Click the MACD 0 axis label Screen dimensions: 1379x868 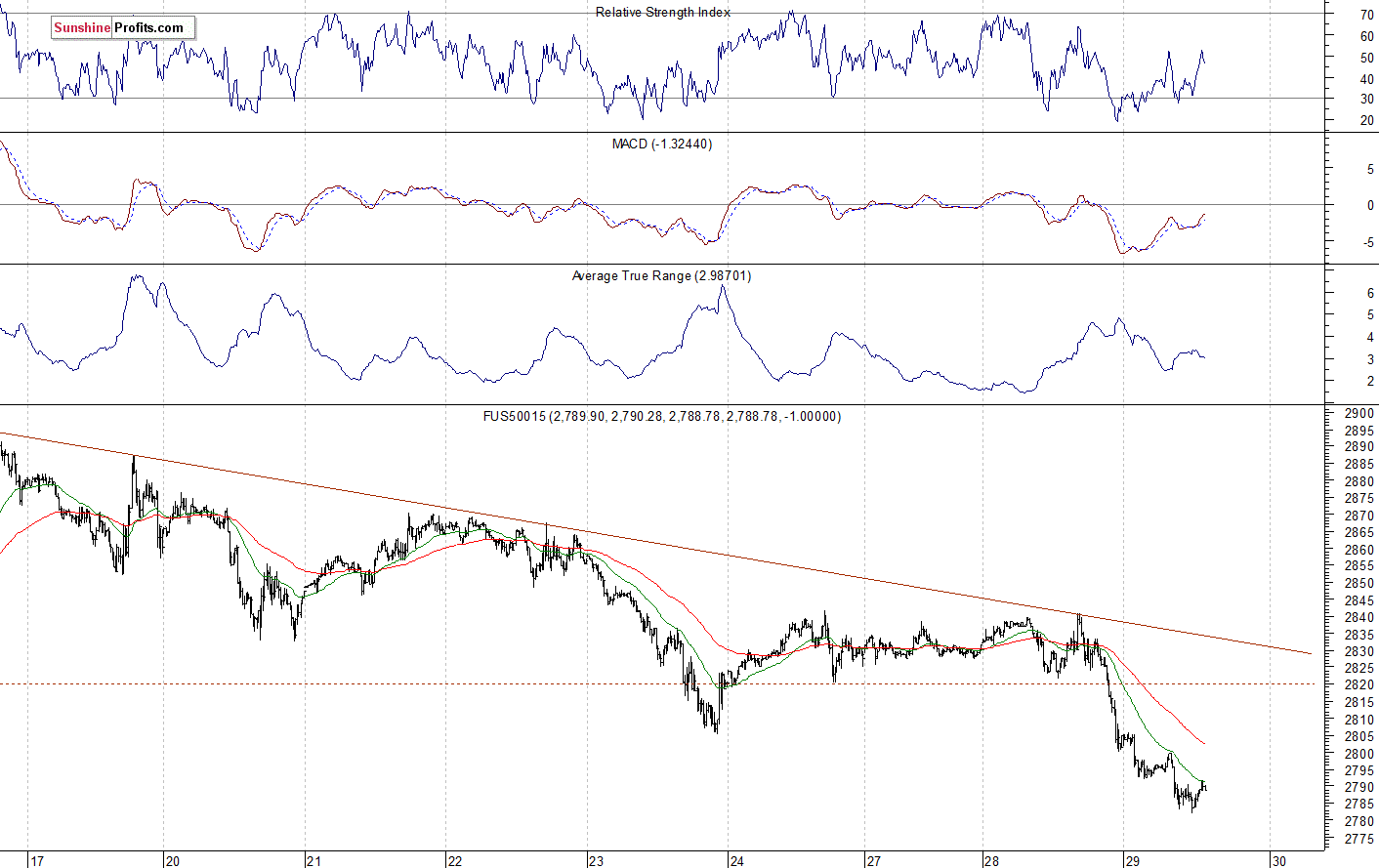click(1370, 206)
